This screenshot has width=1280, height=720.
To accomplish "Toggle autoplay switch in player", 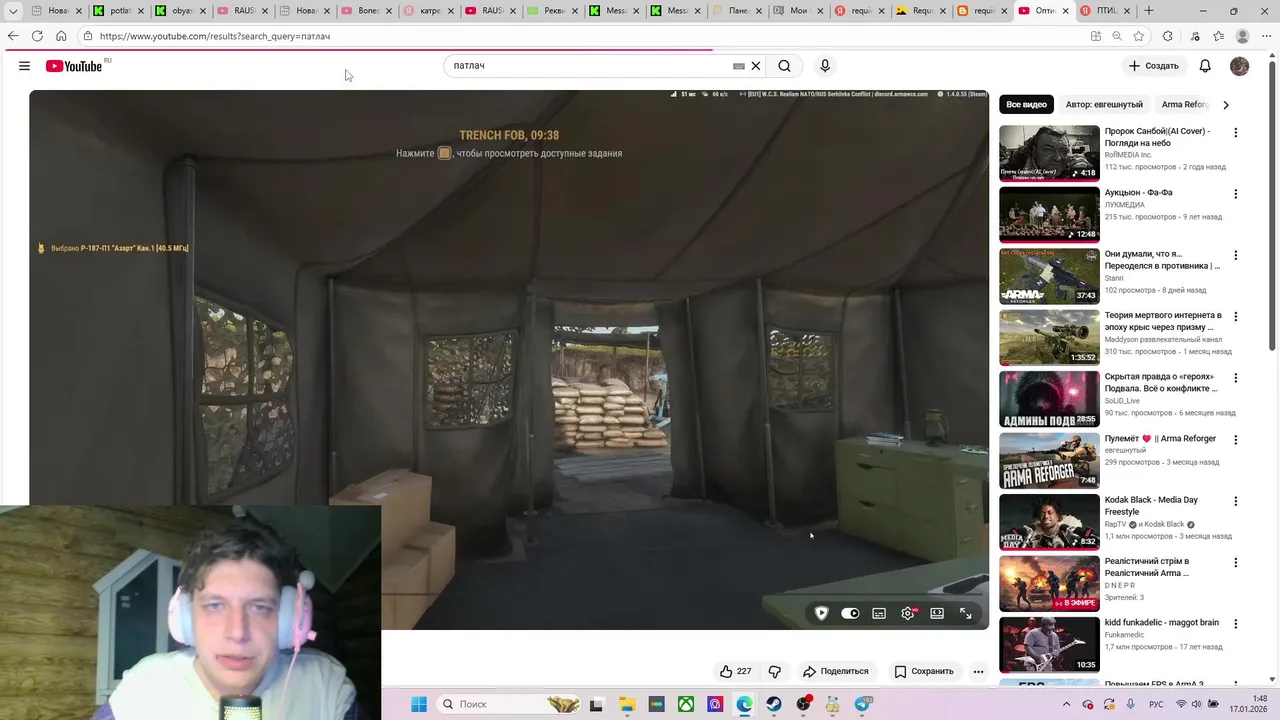I will (850, 613).
